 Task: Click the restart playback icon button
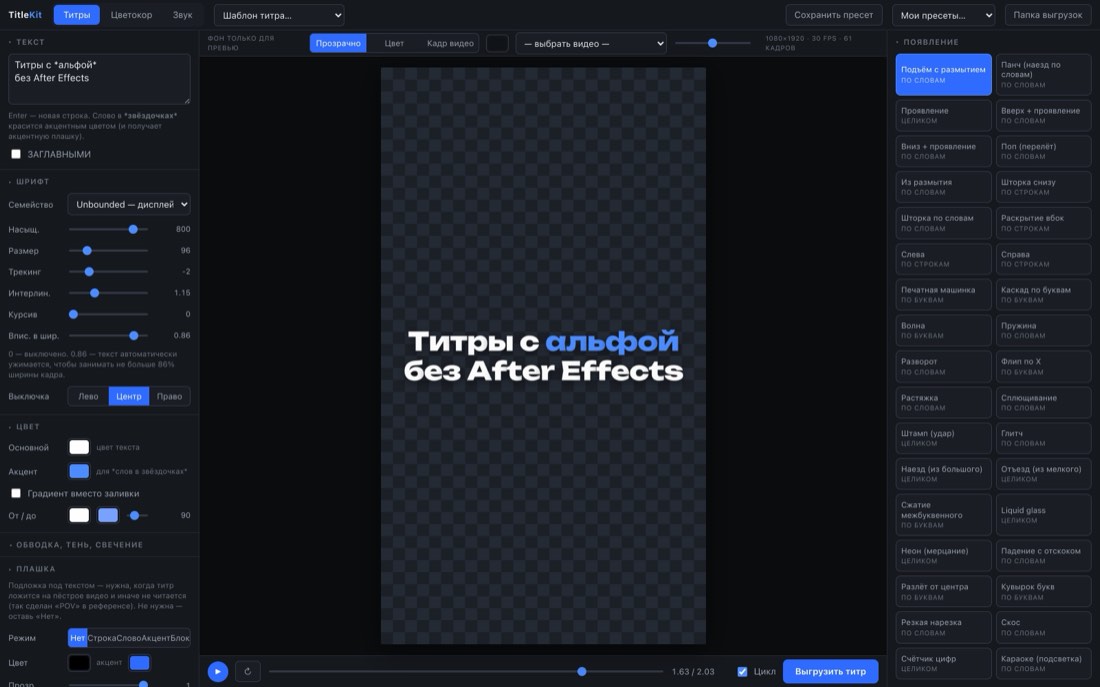(x=248, y=672)
